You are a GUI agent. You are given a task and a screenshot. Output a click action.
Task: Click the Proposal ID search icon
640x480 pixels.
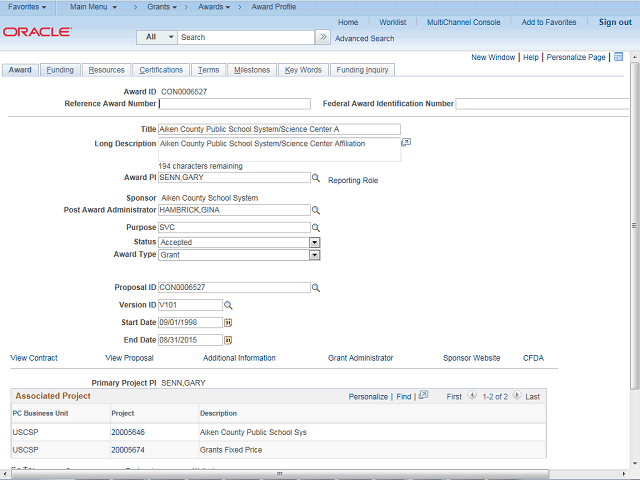tap(315, 288)
